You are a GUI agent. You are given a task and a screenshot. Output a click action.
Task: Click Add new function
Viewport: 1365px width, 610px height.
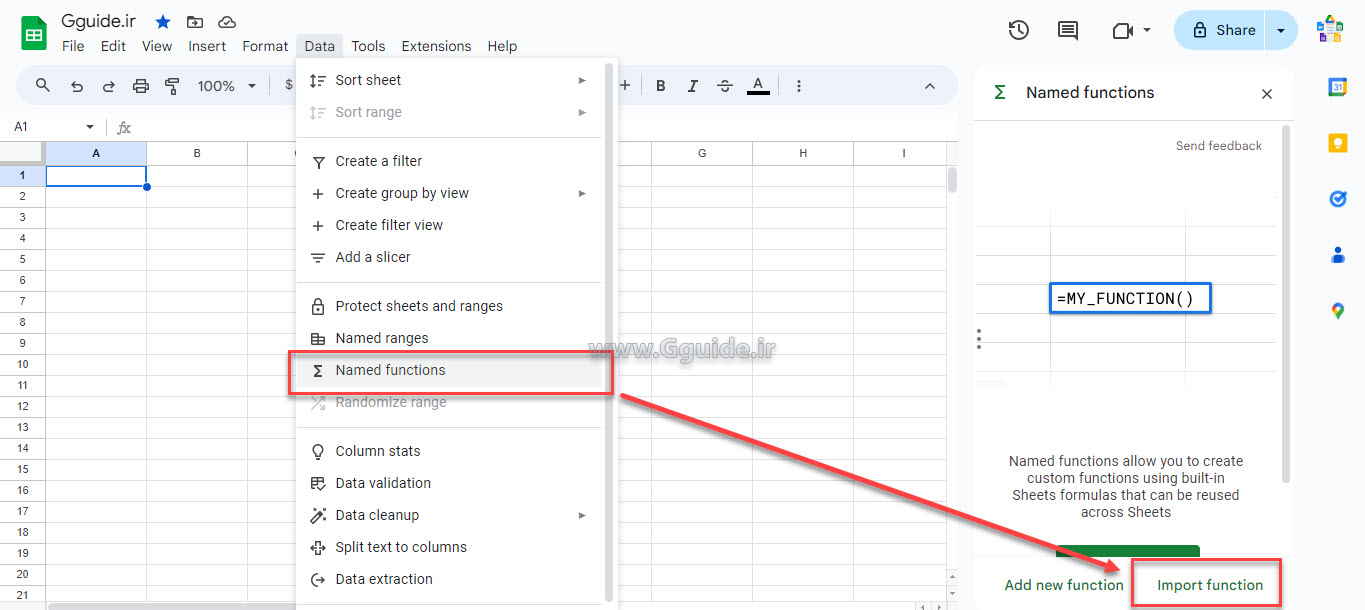pyautogui.click(x=1064, y=585)
